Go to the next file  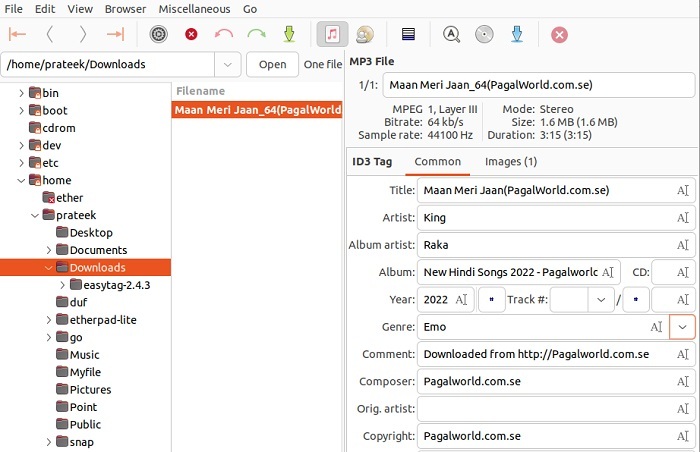83,34
